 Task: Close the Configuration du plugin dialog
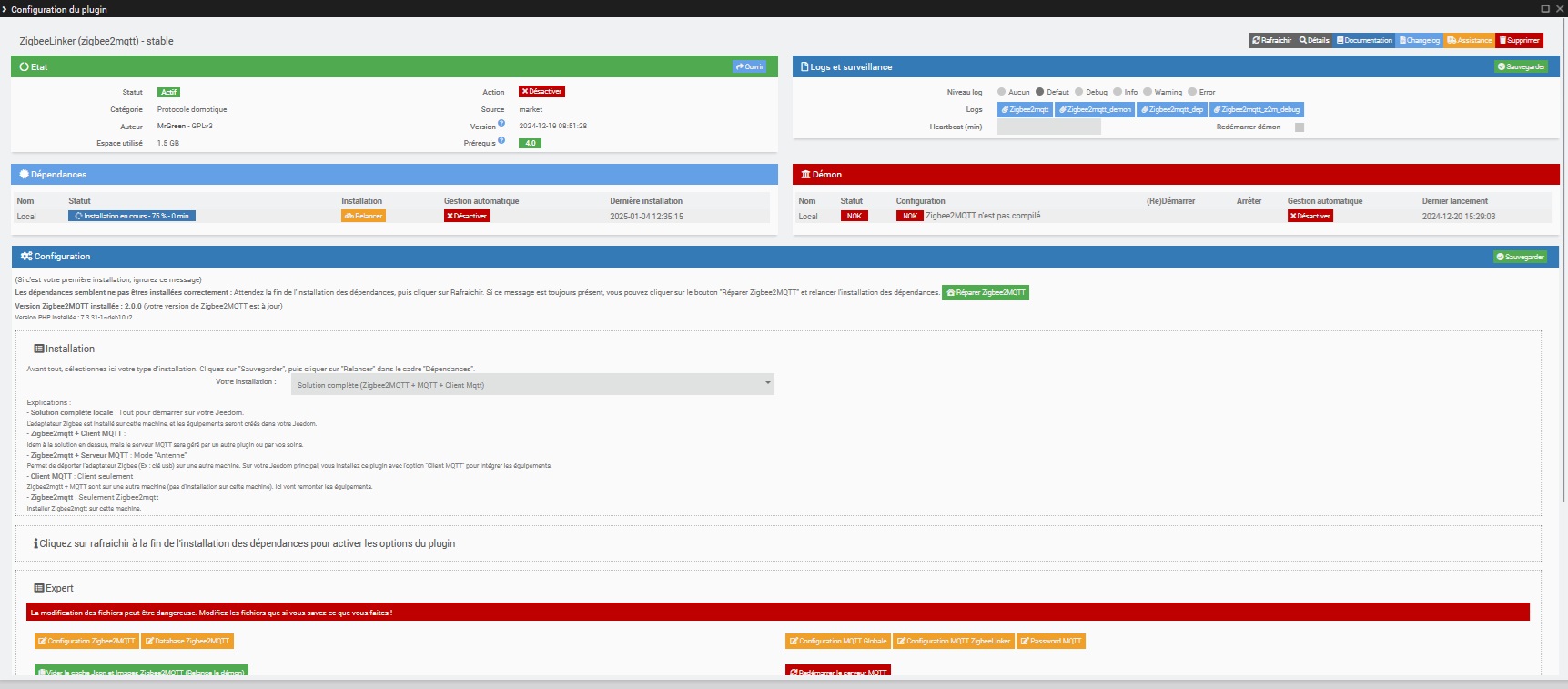pyautogui.click(x=1559, y=8)
